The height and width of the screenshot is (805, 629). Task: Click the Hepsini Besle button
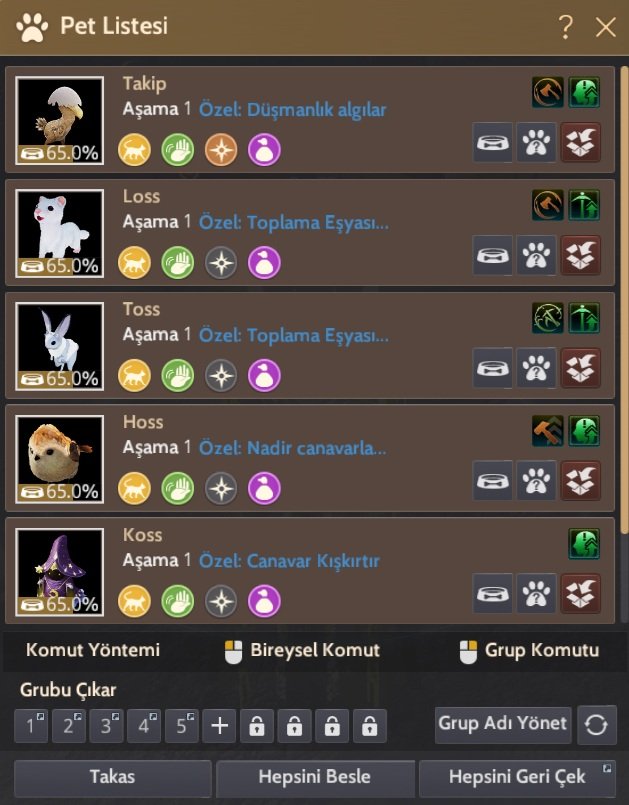[315, 777]
